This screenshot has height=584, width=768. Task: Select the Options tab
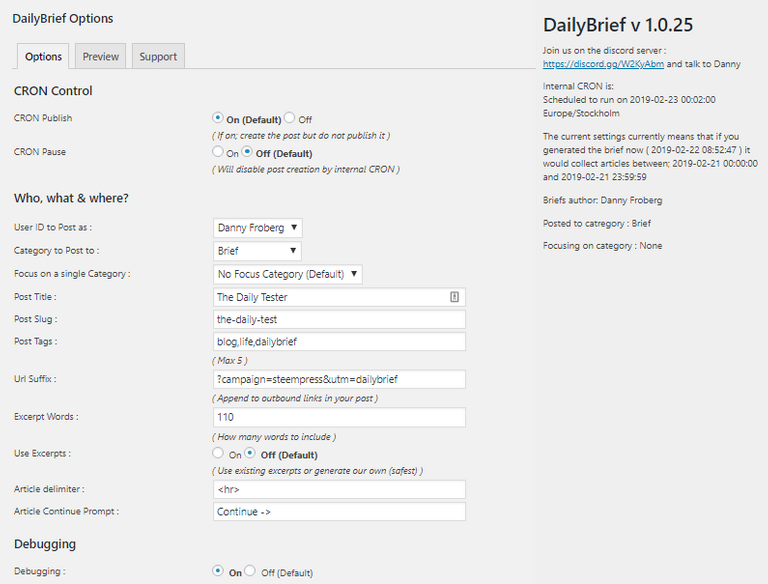click(x=44, y=57)
